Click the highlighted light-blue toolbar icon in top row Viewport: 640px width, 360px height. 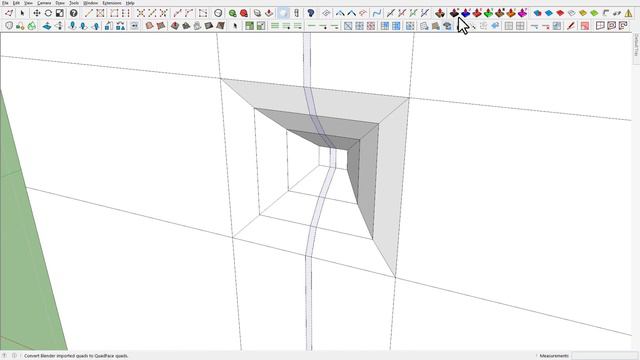[283, 13]
